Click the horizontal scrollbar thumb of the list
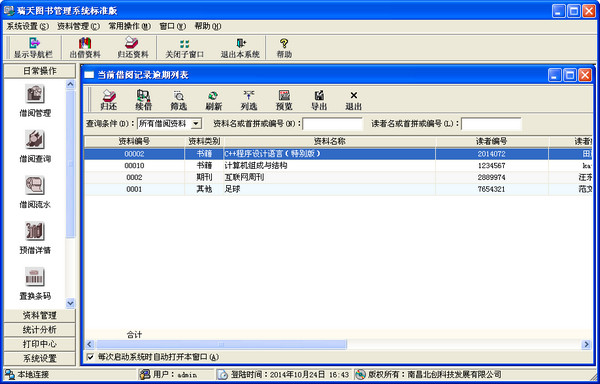Viewport: 600px width, 384px height. [x=221, y=345]
